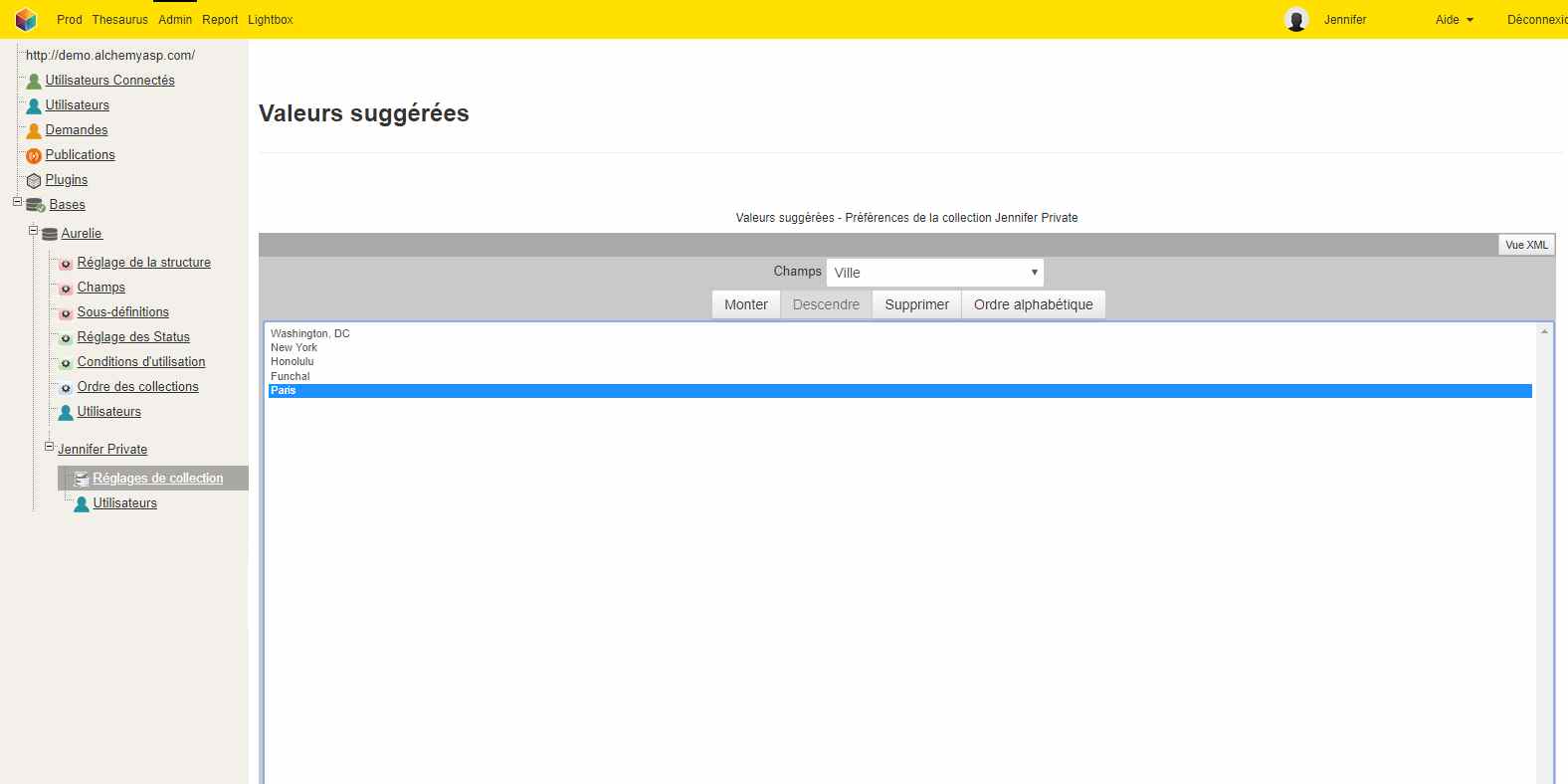Click the Bases database icon

pyautogui.click(x=36, y=206)
